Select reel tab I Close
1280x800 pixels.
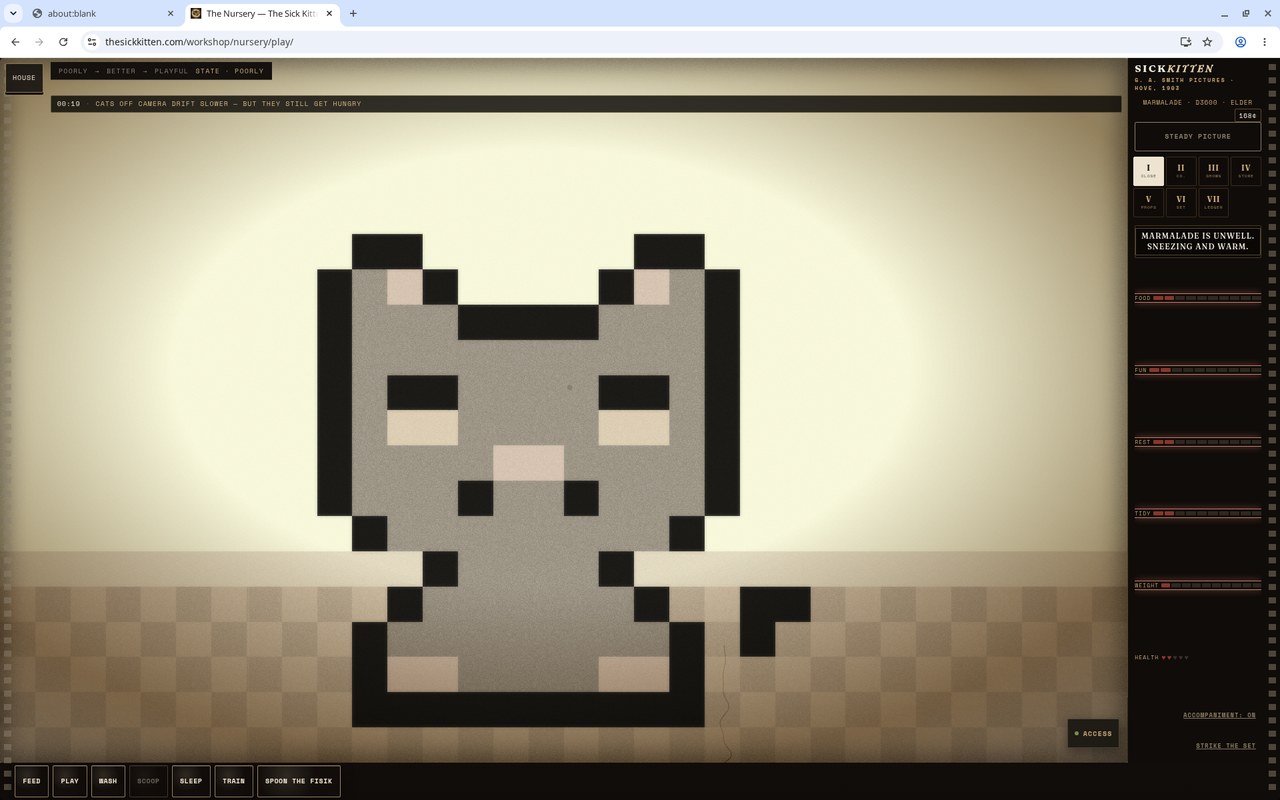pyautogui.click(x=1148, y=171)
